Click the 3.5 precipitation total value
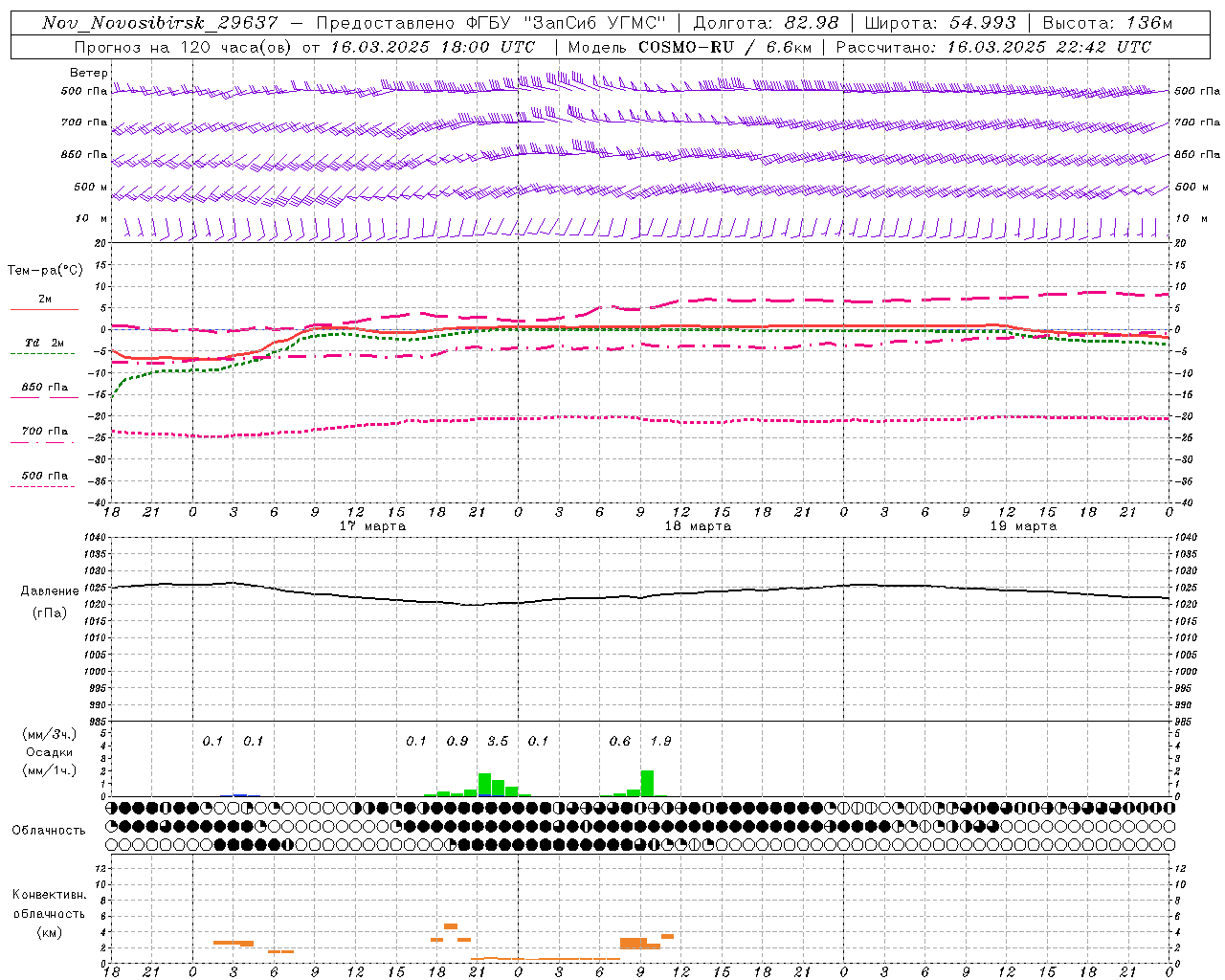 coord(498,741)
